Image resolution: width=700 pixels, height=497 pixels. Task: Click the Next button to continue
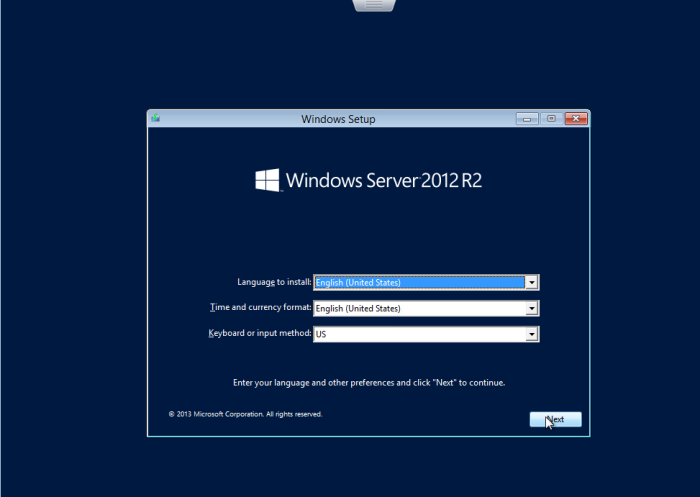[555, 419]
